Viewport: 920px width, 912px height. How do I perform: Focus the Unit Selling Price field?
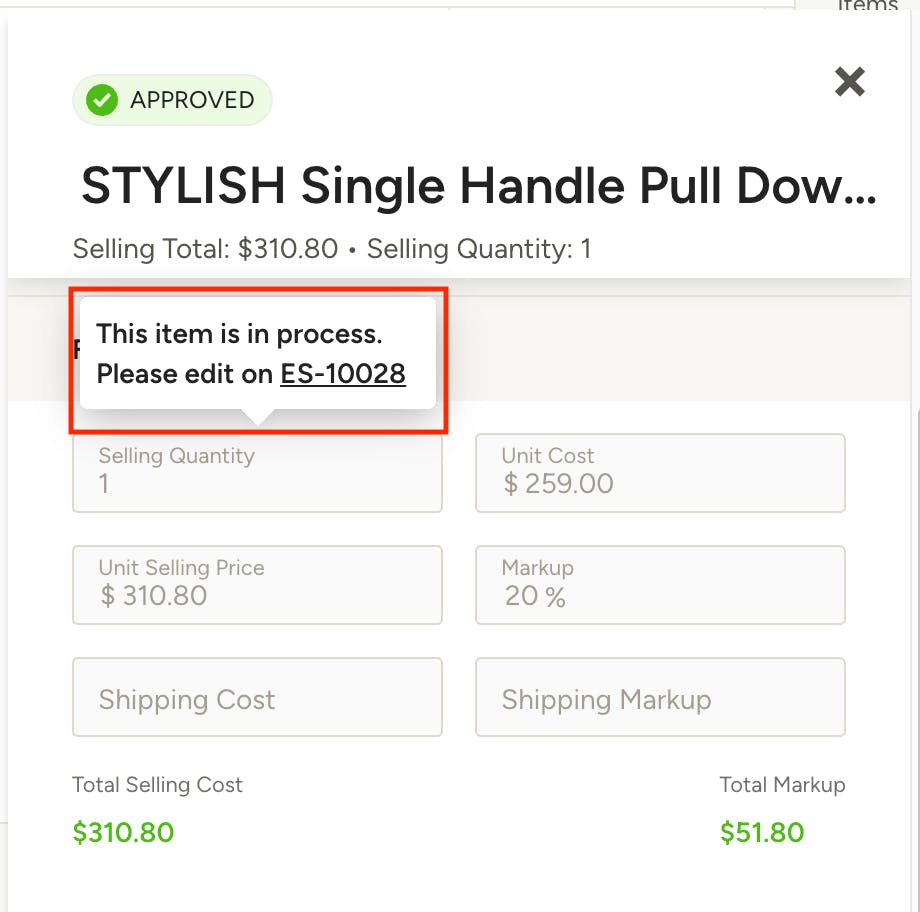click(x=257, y=585)
